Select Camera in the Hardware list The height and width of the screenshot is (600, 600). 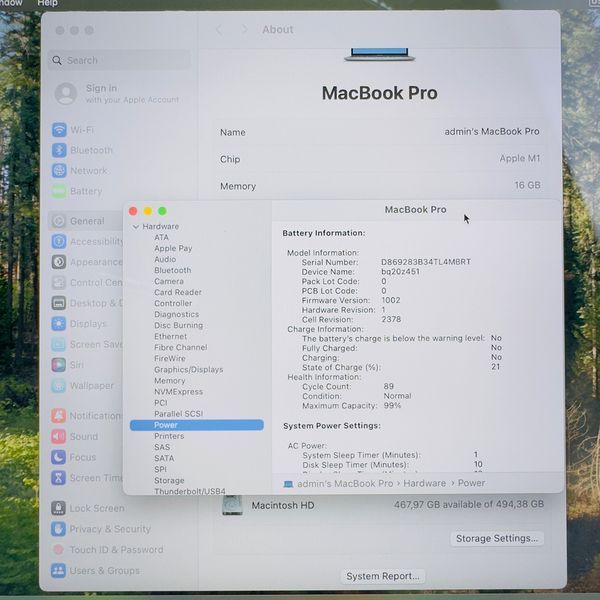[x=169, y=281]
